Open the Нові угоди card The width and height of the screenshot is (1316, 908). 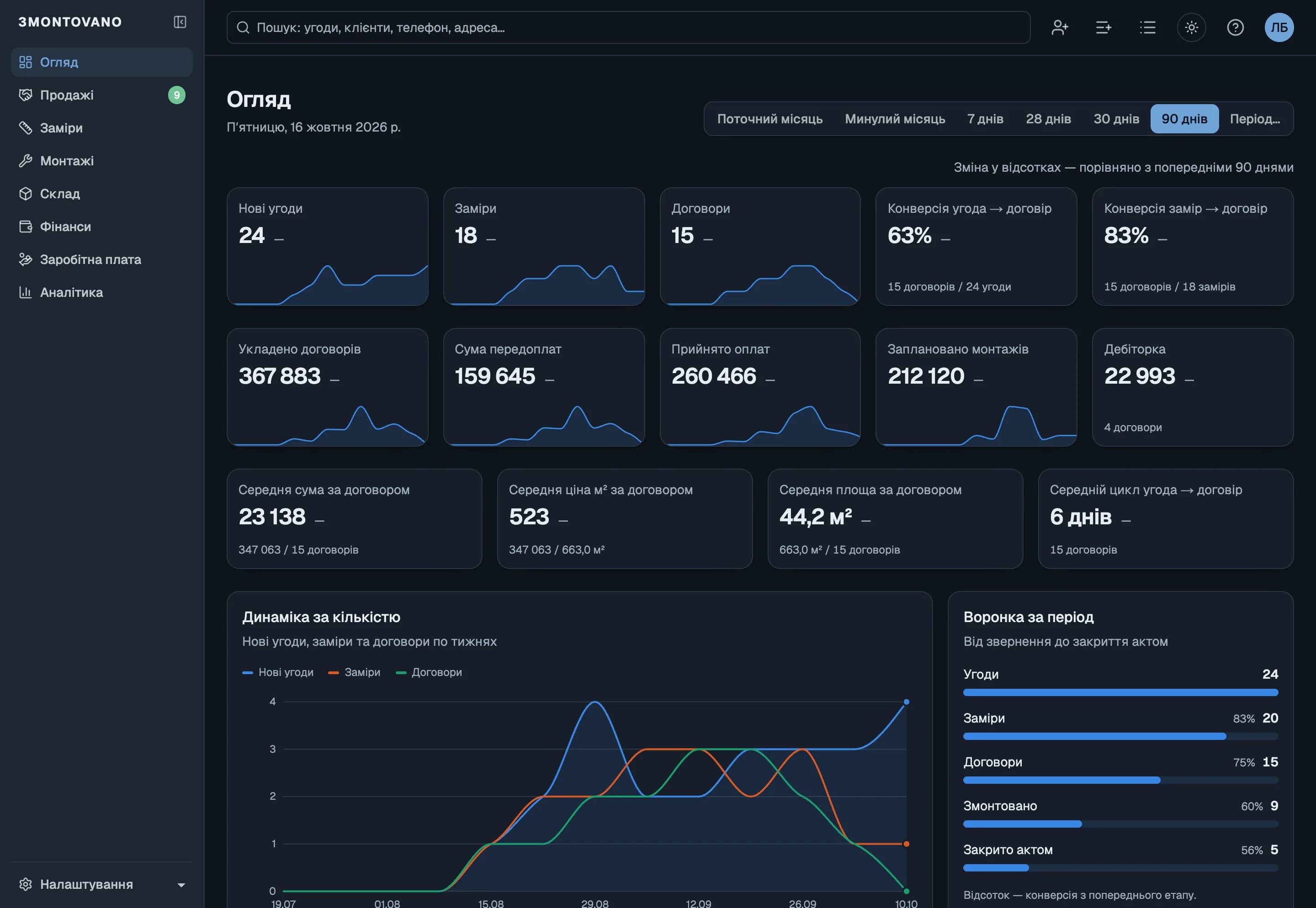(x=327, y=246)
